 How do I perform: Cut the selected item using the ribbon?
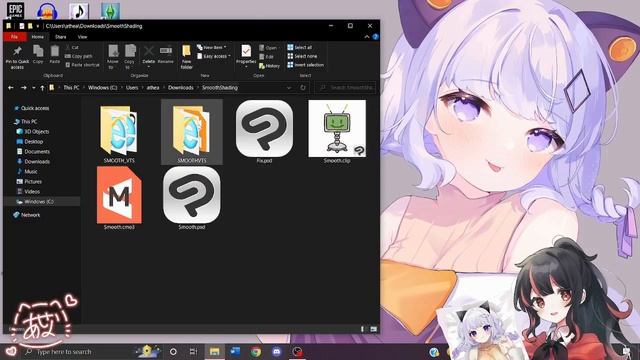(x=72, y=48)
